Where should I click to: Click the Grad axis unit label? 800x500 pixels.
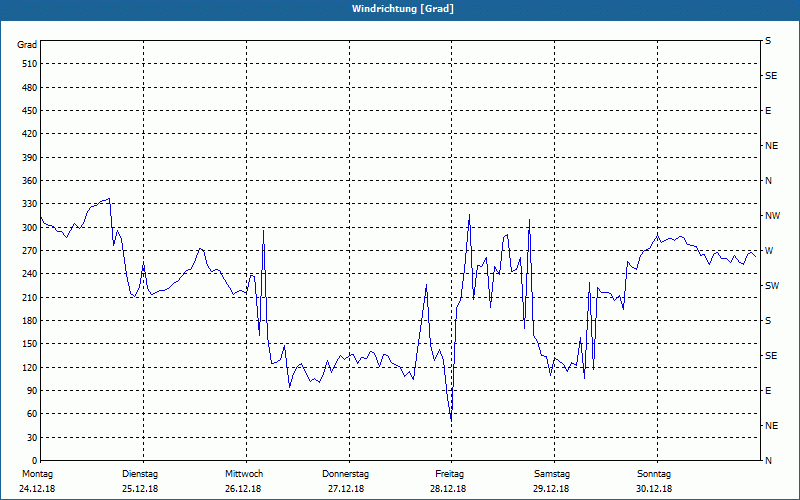[x=27, y=45]
